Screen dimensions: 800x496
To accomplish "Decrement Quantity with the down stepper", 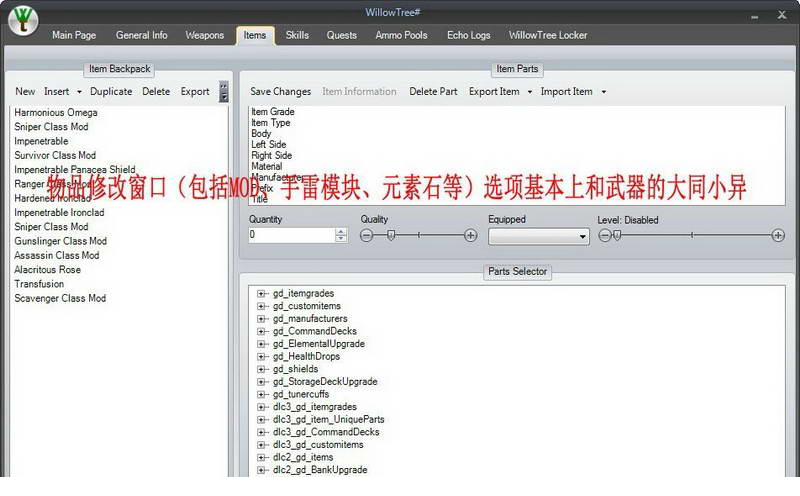I will 341,238.
